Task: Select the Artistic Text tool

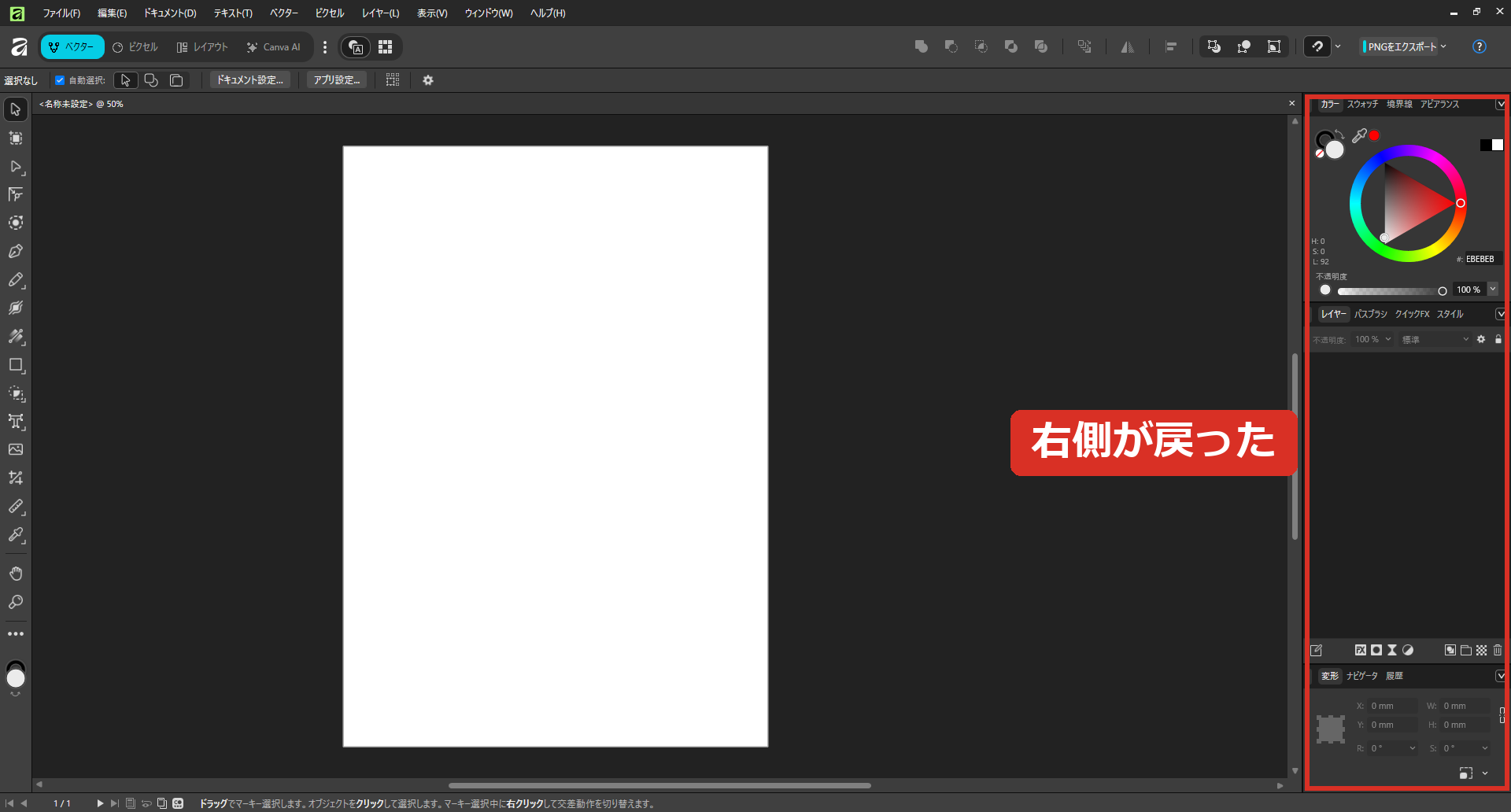Action: (x=16, y=421)
